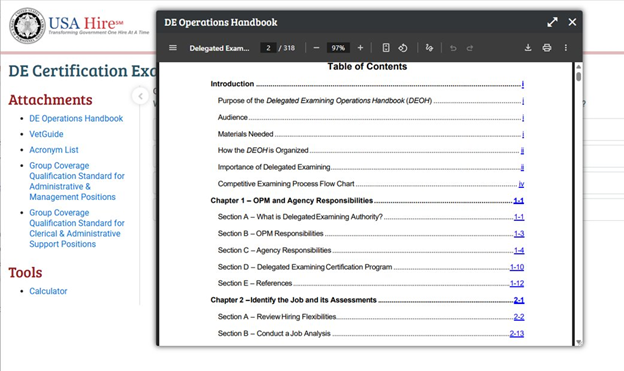Click the PDF scrollbar down arrow
Viewport: 624px width, 371px height.
click(x=579, y=342)
